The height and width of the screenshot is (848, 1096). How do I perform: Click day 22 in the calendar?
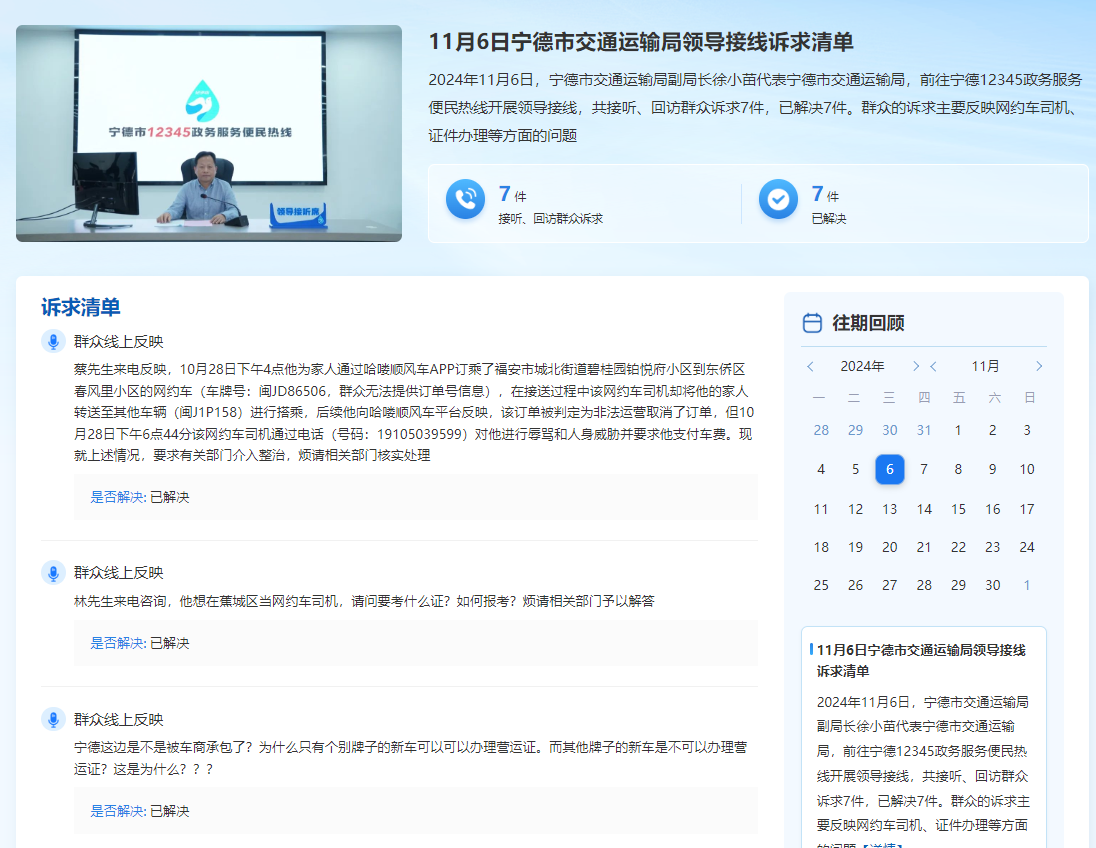tap(958, 547)
